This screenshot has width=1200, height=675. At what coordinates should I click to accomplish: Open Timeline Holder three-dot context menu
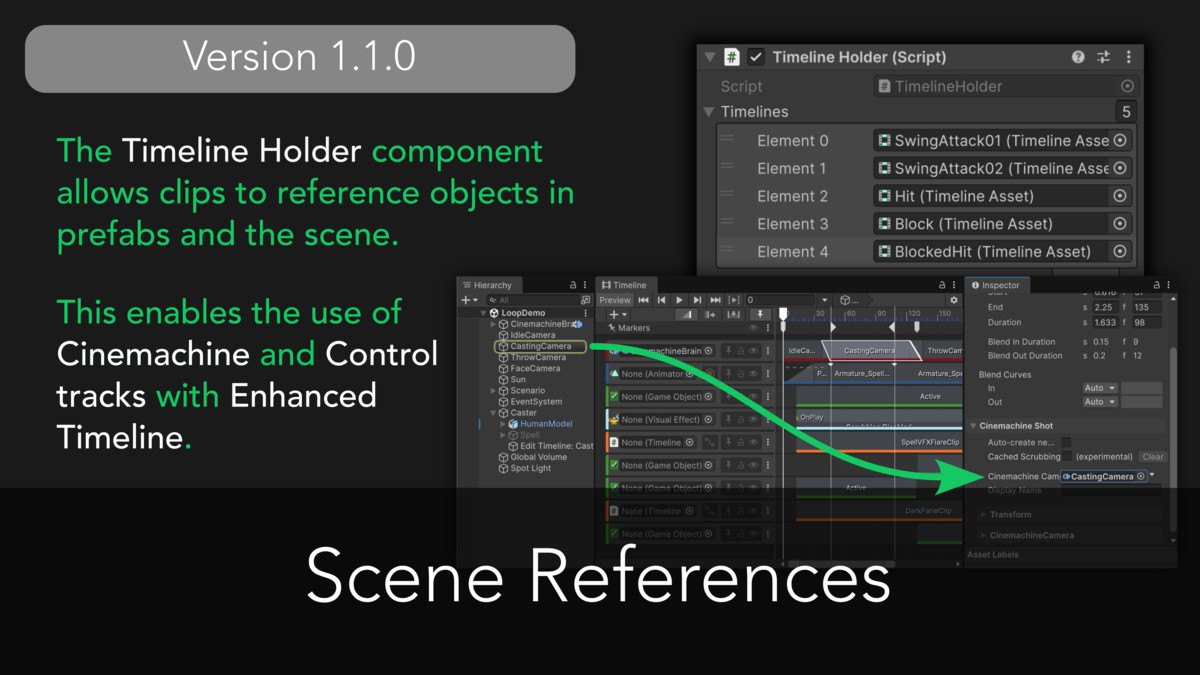tap(1129, 57)
